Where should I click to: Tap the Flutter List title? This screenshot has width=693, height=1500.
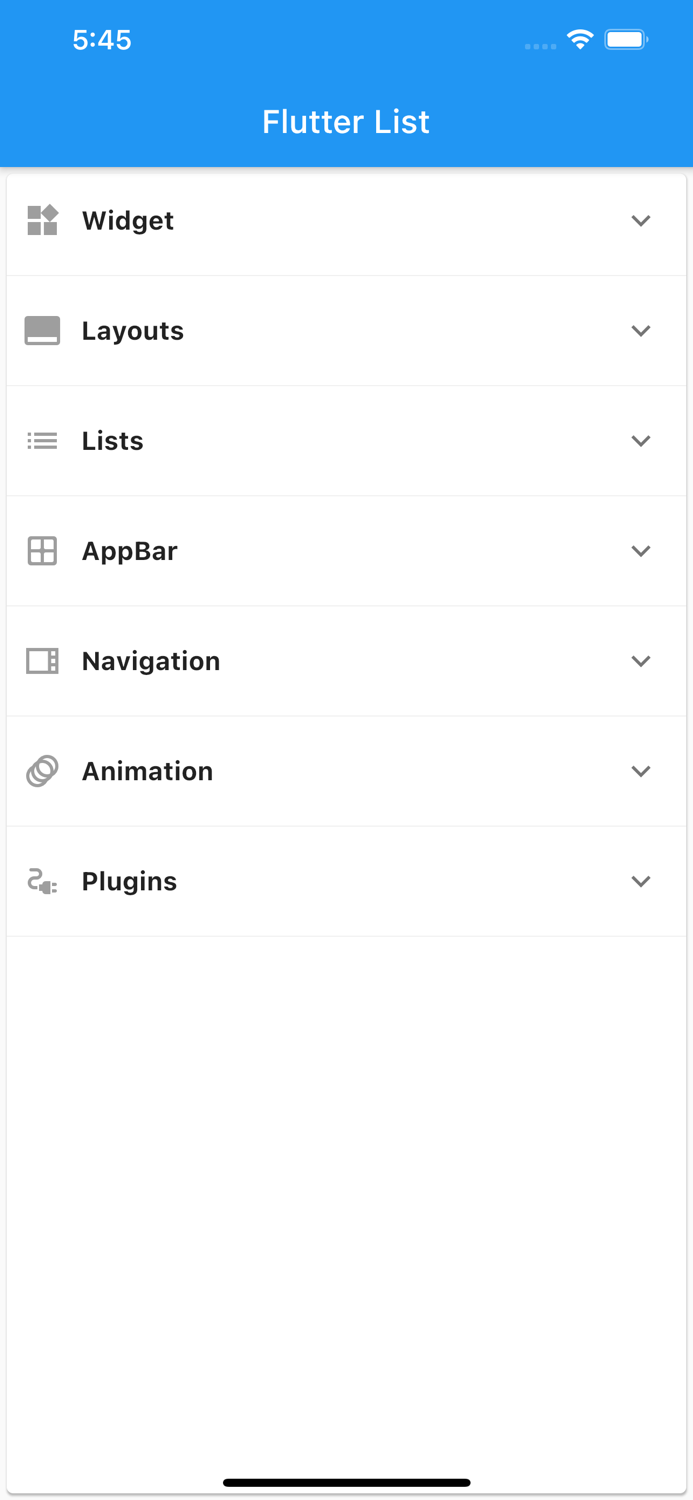pos(346,121)
